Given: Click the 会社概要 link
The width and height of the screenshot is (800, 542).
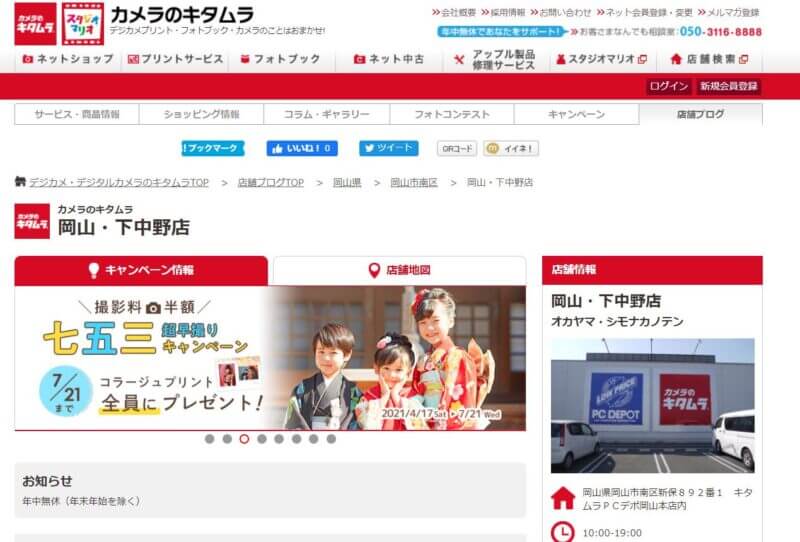Looking at the screenshot, I should 454,12.
